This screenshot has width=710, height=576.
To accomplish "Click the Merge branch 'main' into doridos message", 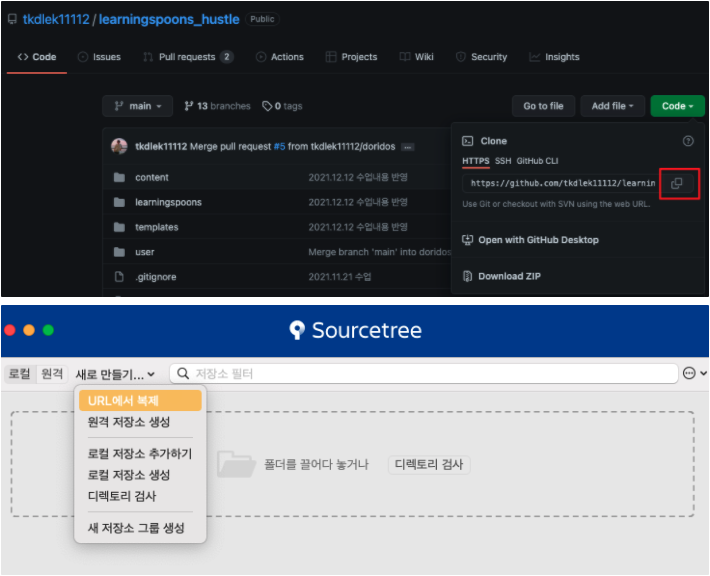I will [x=379, y=252].
